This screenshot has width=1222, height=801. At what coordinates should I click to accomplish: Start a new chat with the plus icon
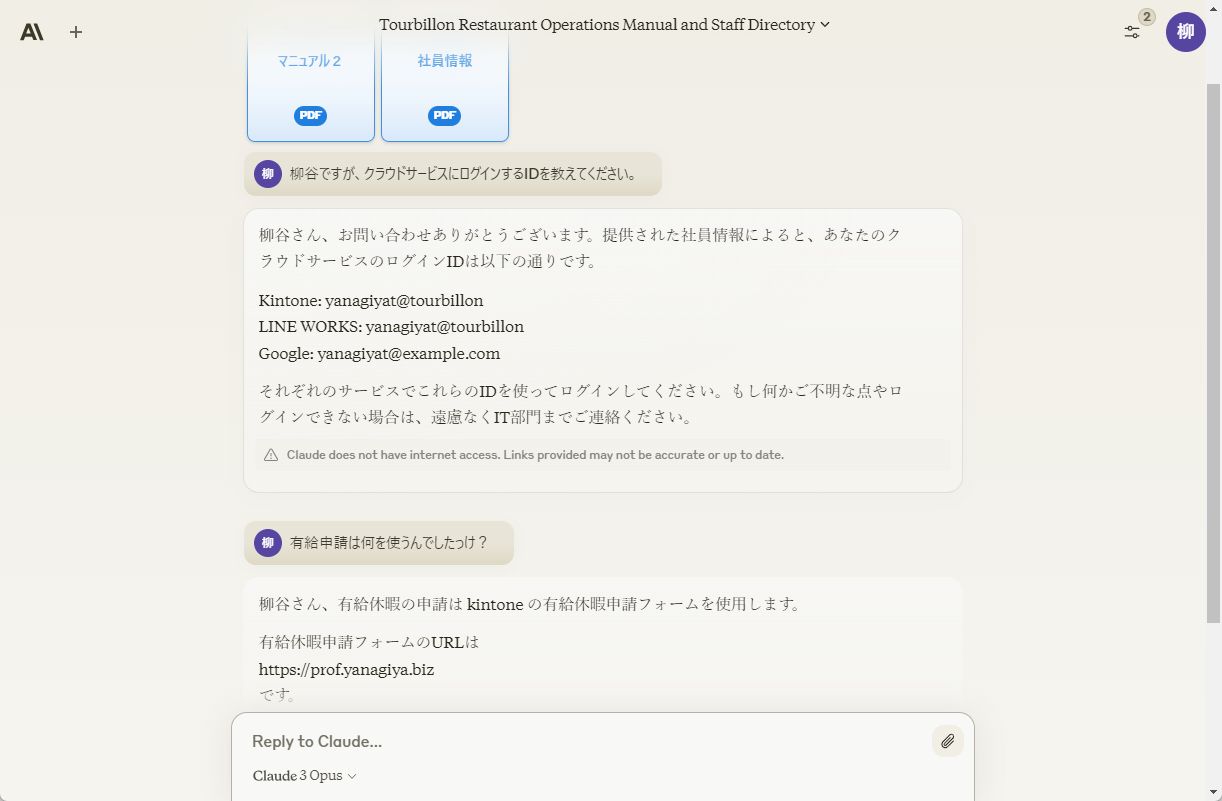[x=75, y=31]
